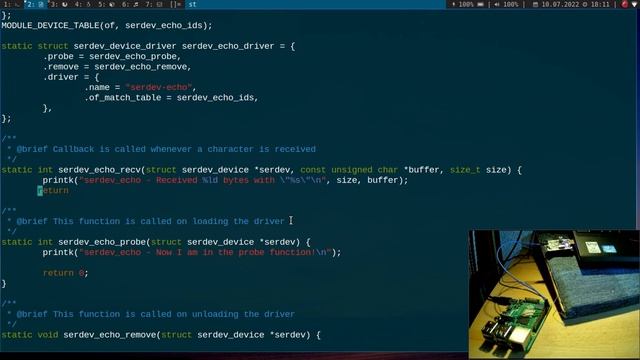
Task: Click the 'st' window title in bar
Action: tap(192, 4)
